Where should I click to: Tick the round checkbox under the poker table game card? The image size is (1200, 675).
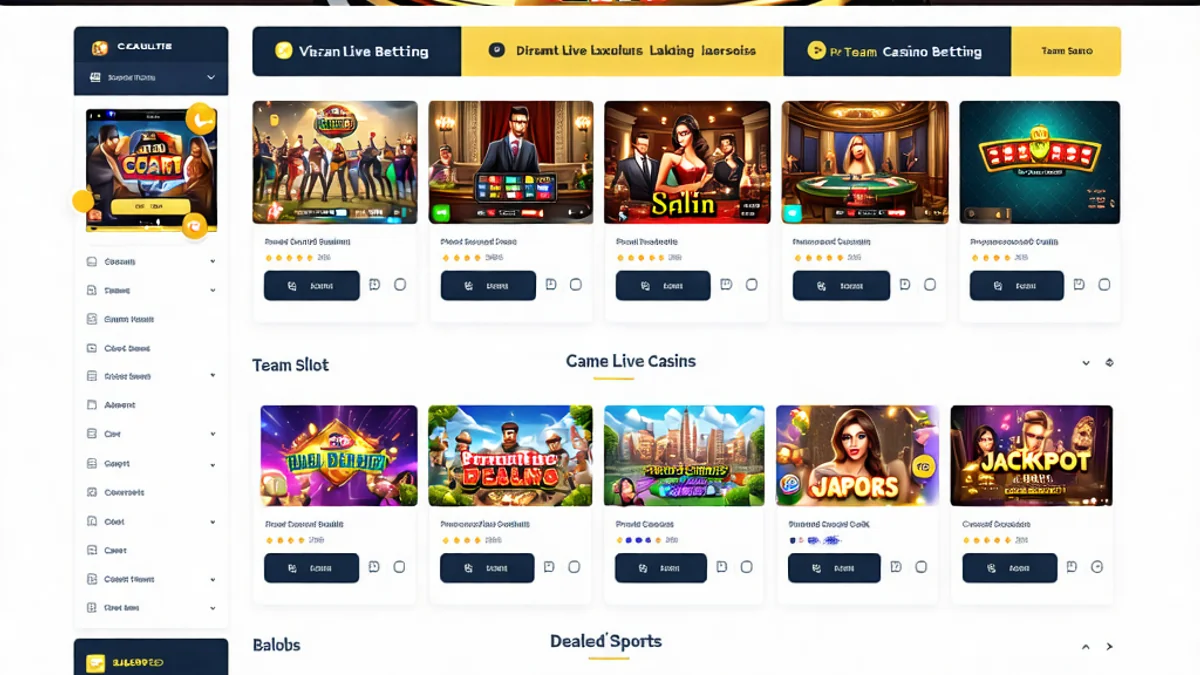(930, 285)
